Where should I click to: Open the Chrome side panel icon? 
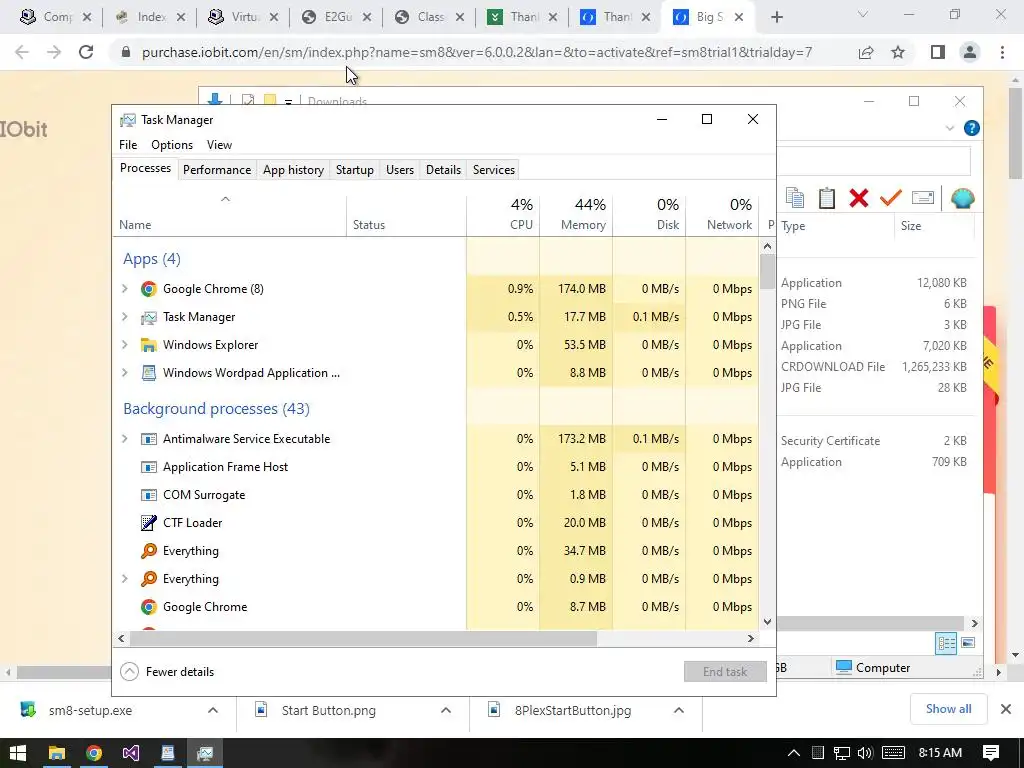(938, 52)
